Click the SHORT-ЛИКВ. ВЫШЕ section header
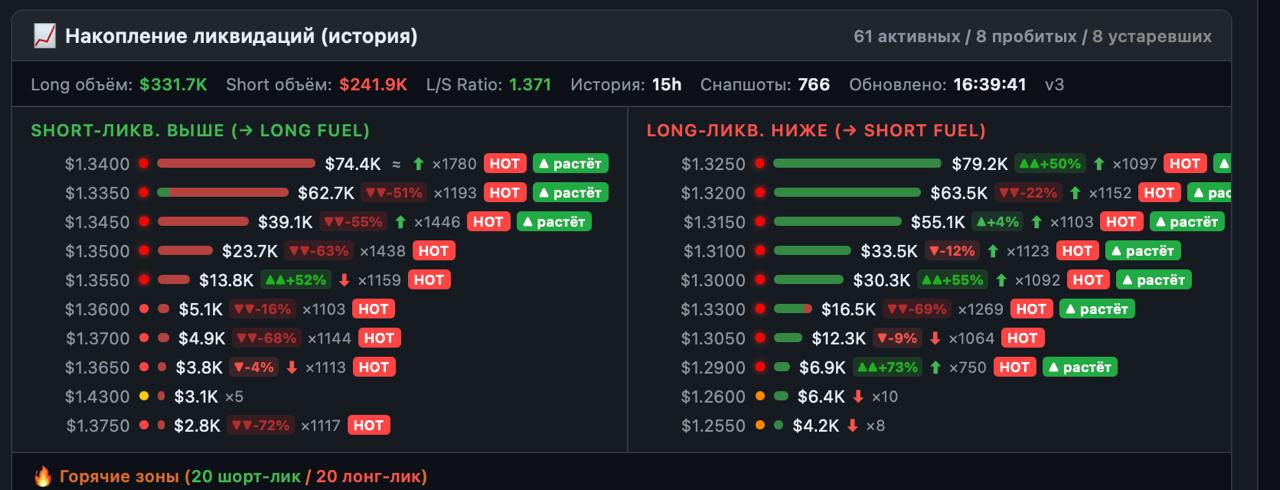The image size is (1280, 490). [x=200, y=130]
